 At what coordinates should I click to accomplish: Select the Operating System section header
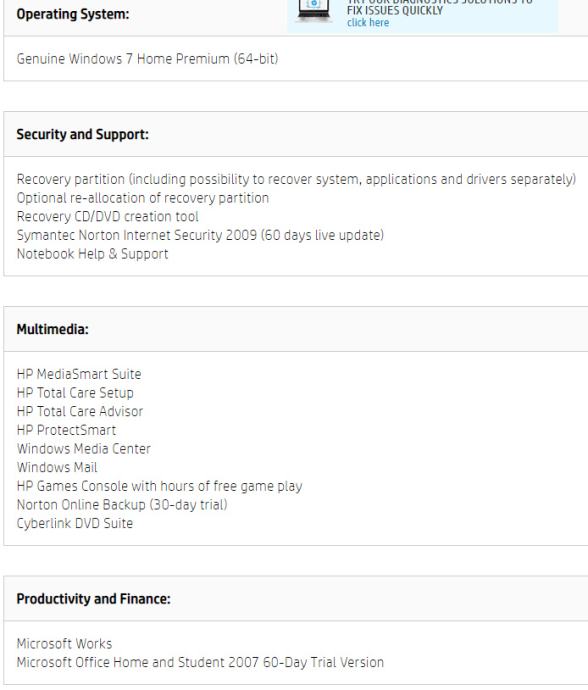coord(73,14)
